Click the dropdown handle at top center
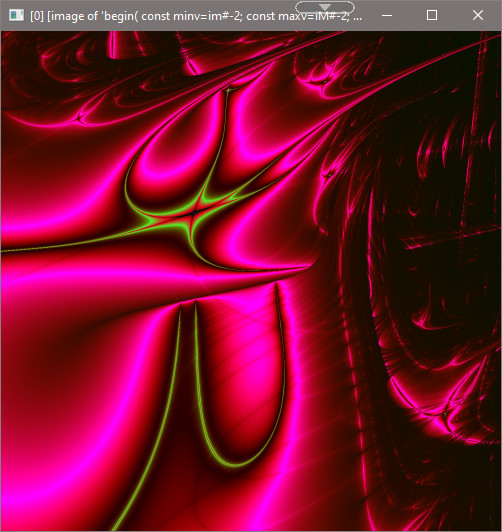 tap(325, 7)
